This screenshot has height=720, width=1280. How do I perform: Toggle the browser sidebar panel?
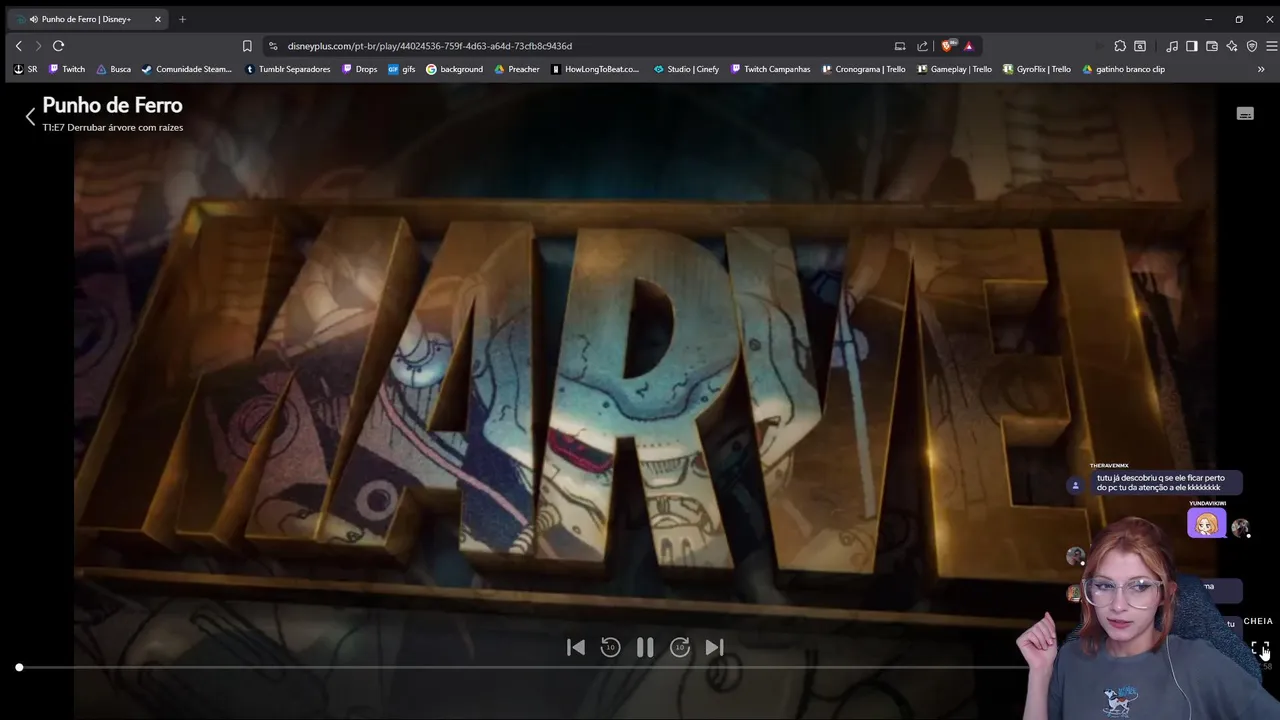(x=1191, y=46)
